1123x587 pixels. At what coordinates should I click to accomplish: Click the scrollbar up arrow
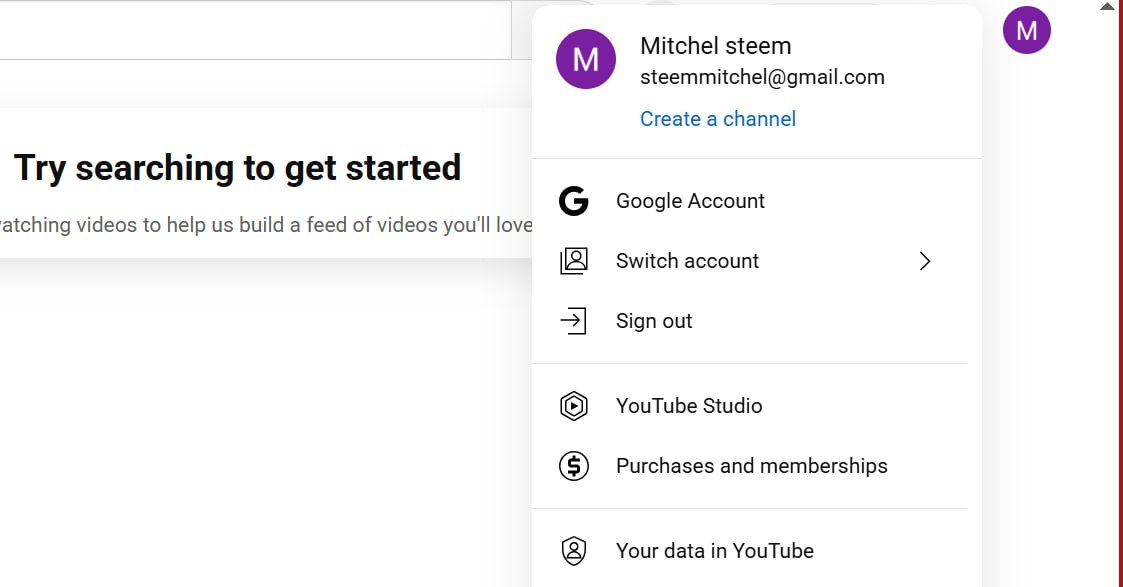(1106, 6)
